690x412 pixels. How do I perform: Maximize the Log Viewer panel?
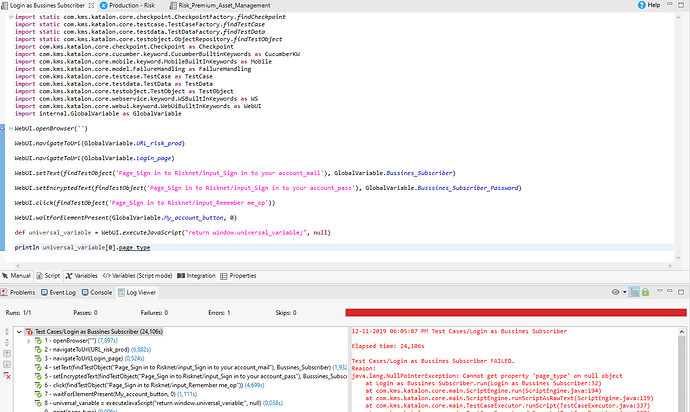[x=681, y=291]
